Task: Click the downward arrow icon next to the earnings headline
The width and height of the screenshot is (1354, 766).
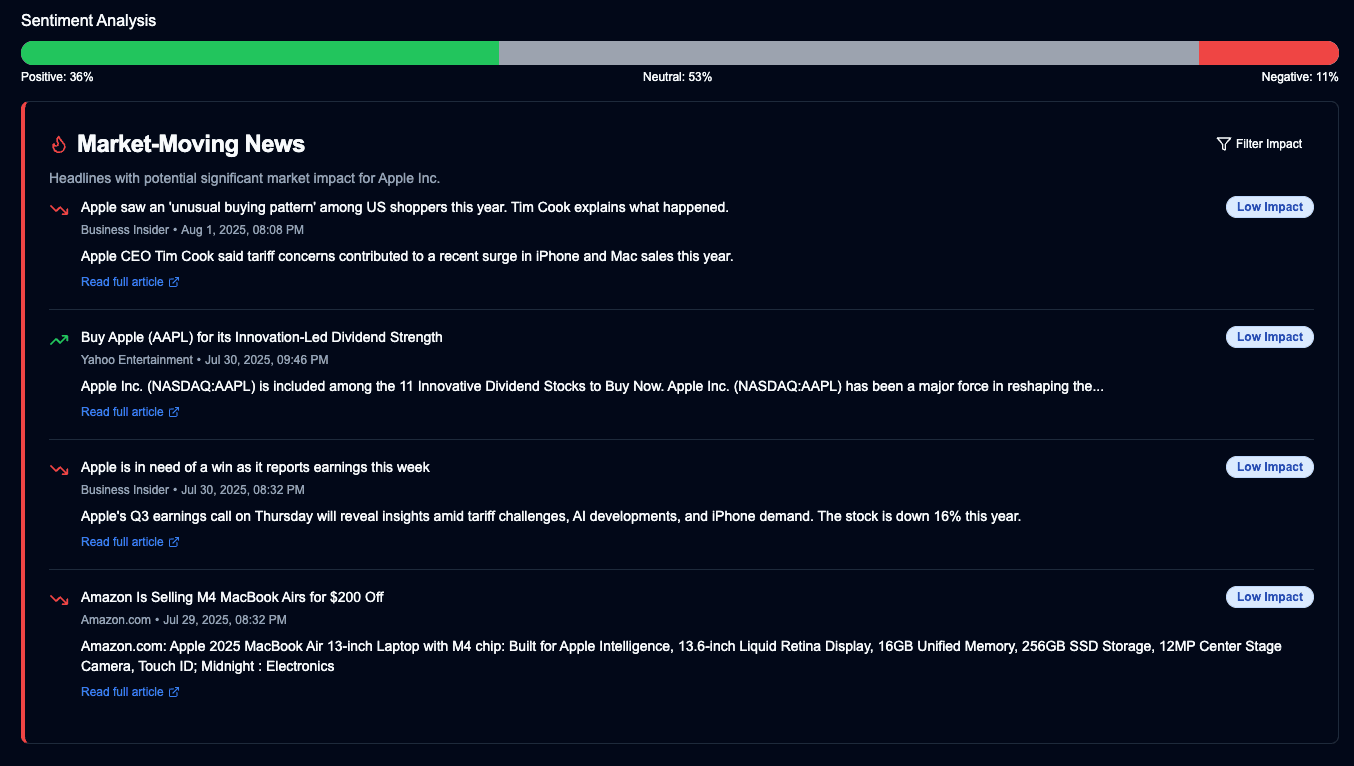Action: (58, 469)
